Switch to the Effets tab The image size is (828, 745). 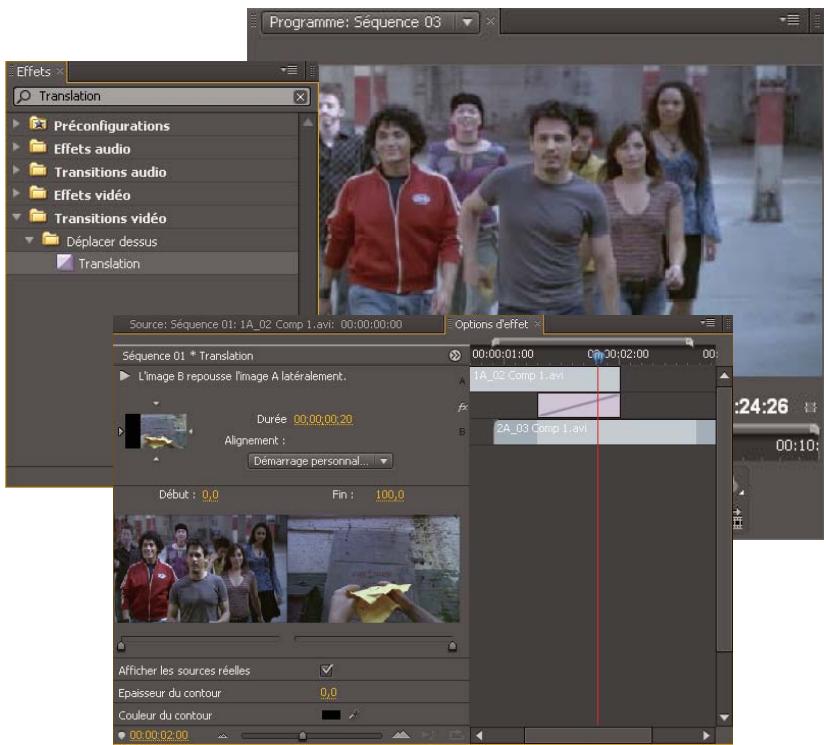[x=33, y=71]
